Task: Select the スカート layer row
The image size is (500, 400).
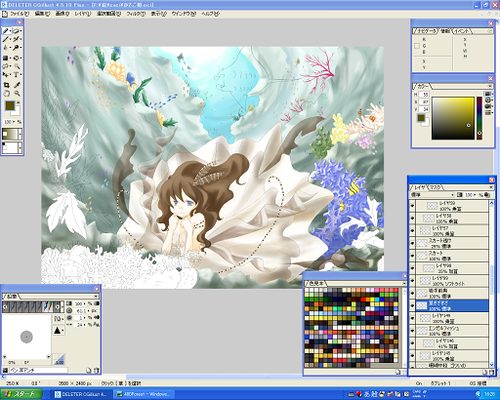Action: coord(452,256)
